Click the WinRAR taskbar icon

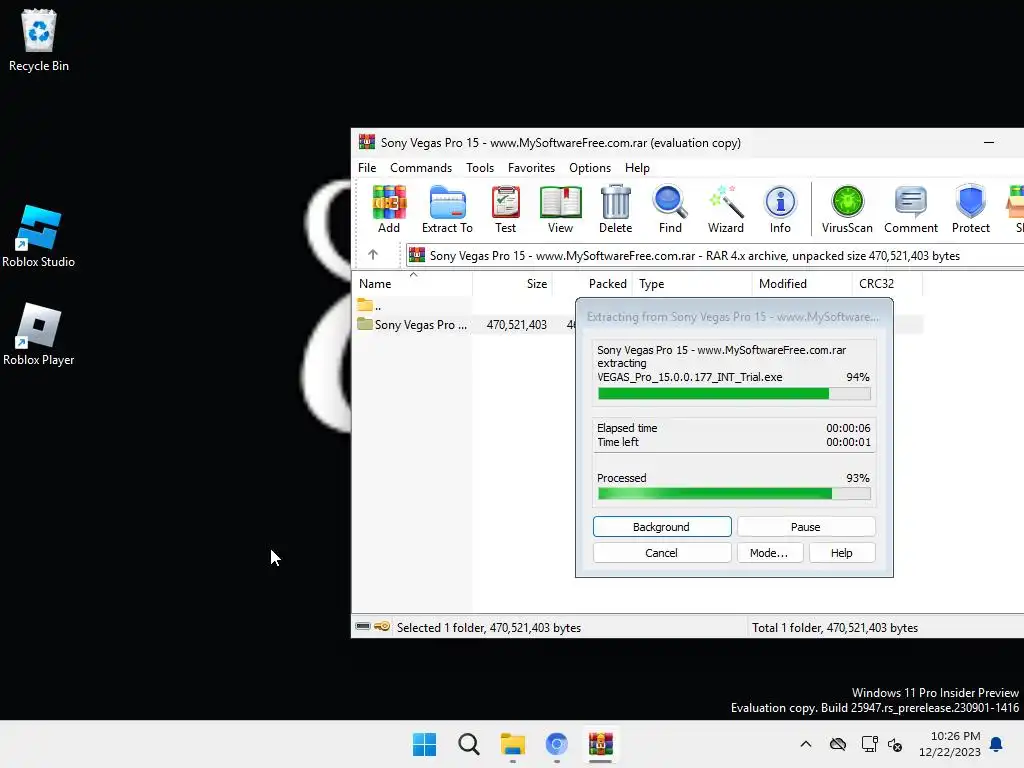click(x=601, y=744)
